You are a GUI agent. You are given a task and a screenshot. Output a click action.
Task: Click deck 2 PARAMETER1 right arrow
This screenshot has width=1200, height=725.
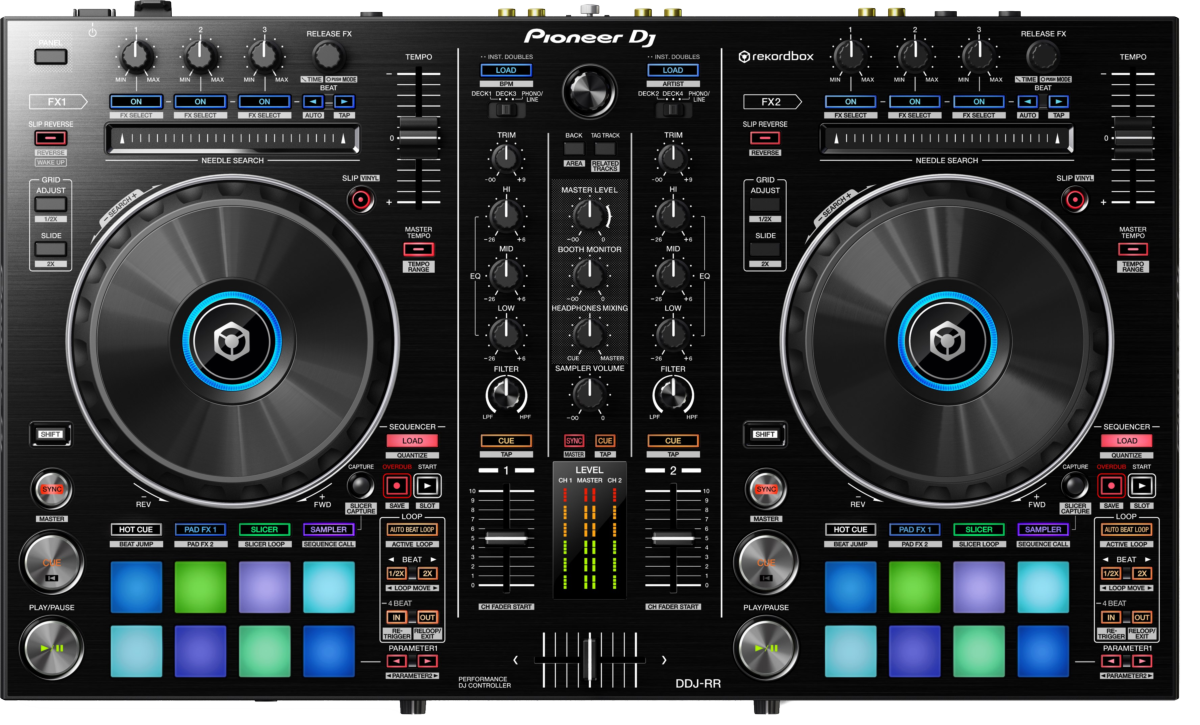point(1141,661)
